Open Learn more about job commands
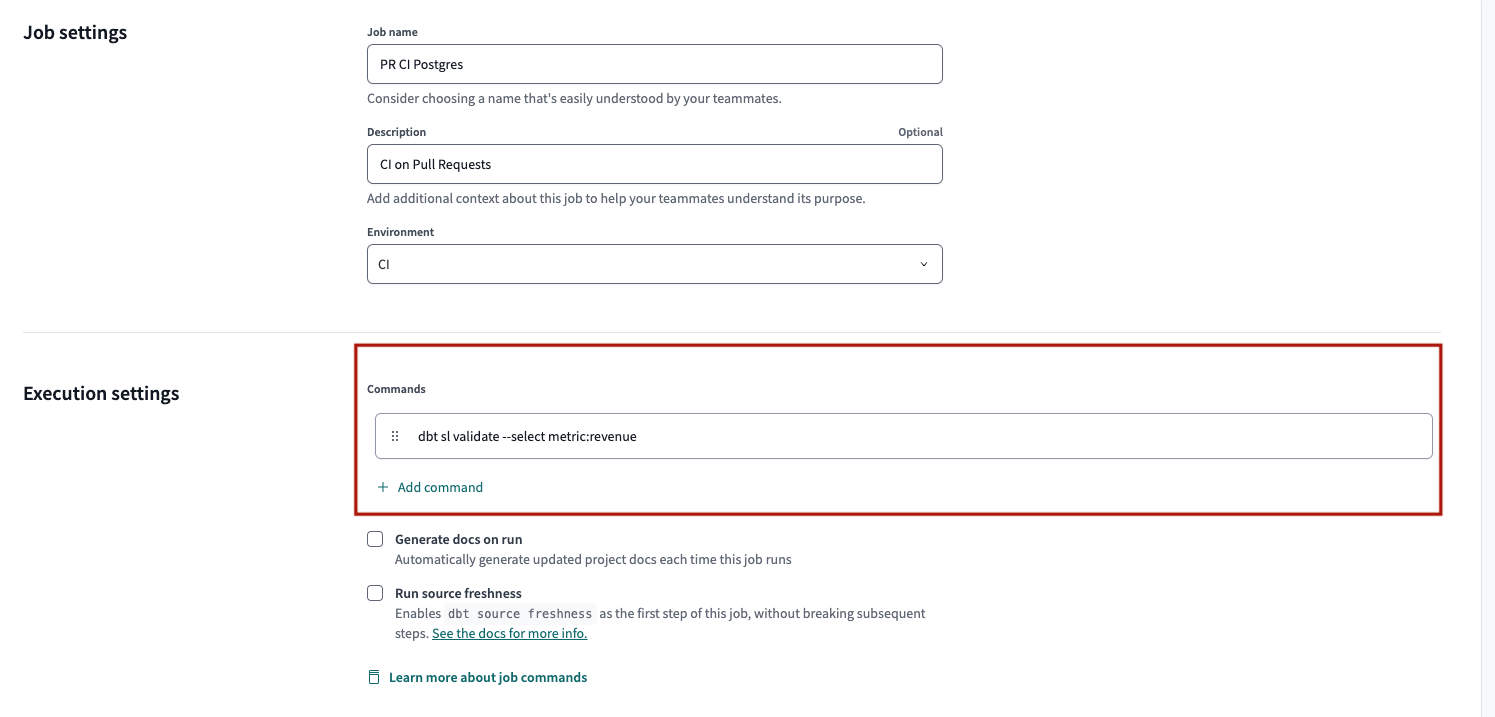 pos(488,677)
